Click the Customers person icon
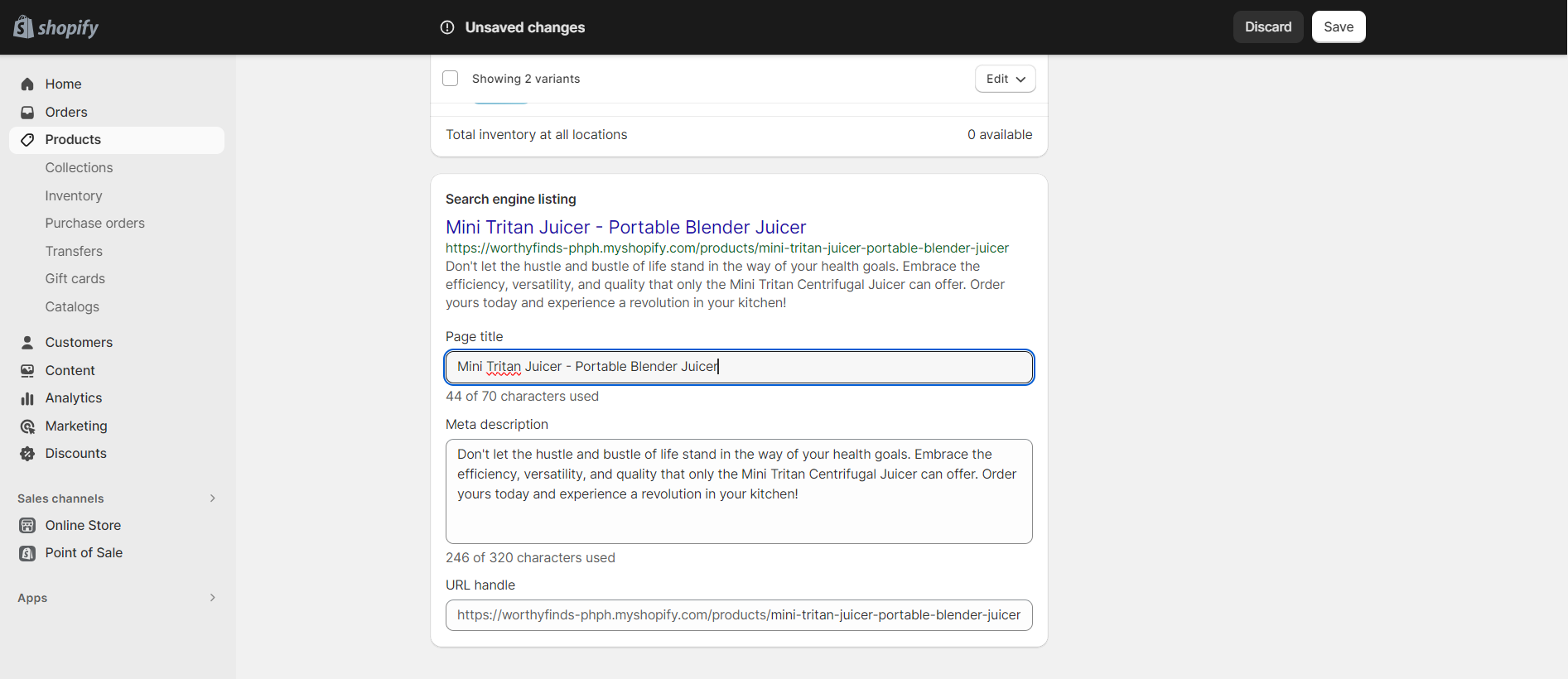This screenshot has width=1568, height=679. (x=27, y=343)
